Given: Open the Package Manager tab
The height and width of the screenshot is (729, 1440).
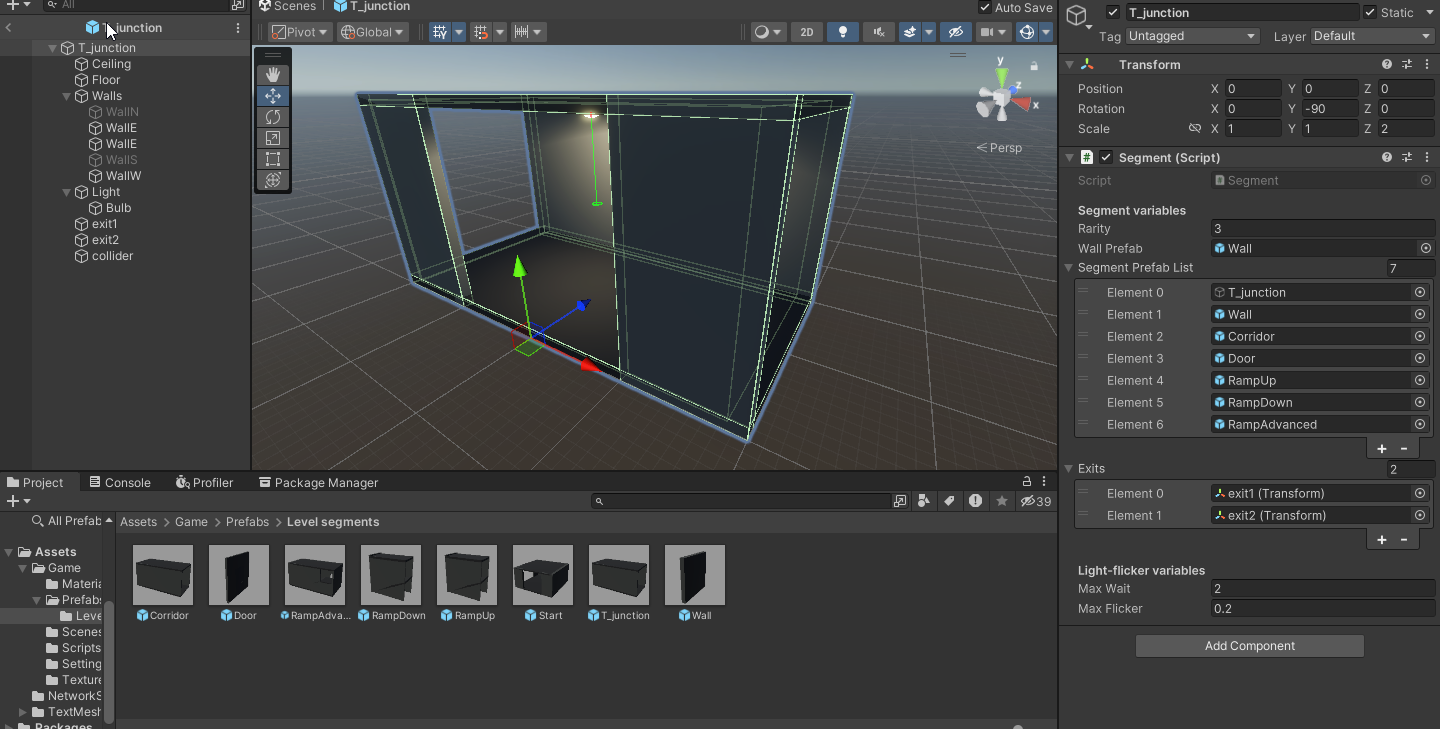Looking at the screenshot, I should tap(318, 482).
